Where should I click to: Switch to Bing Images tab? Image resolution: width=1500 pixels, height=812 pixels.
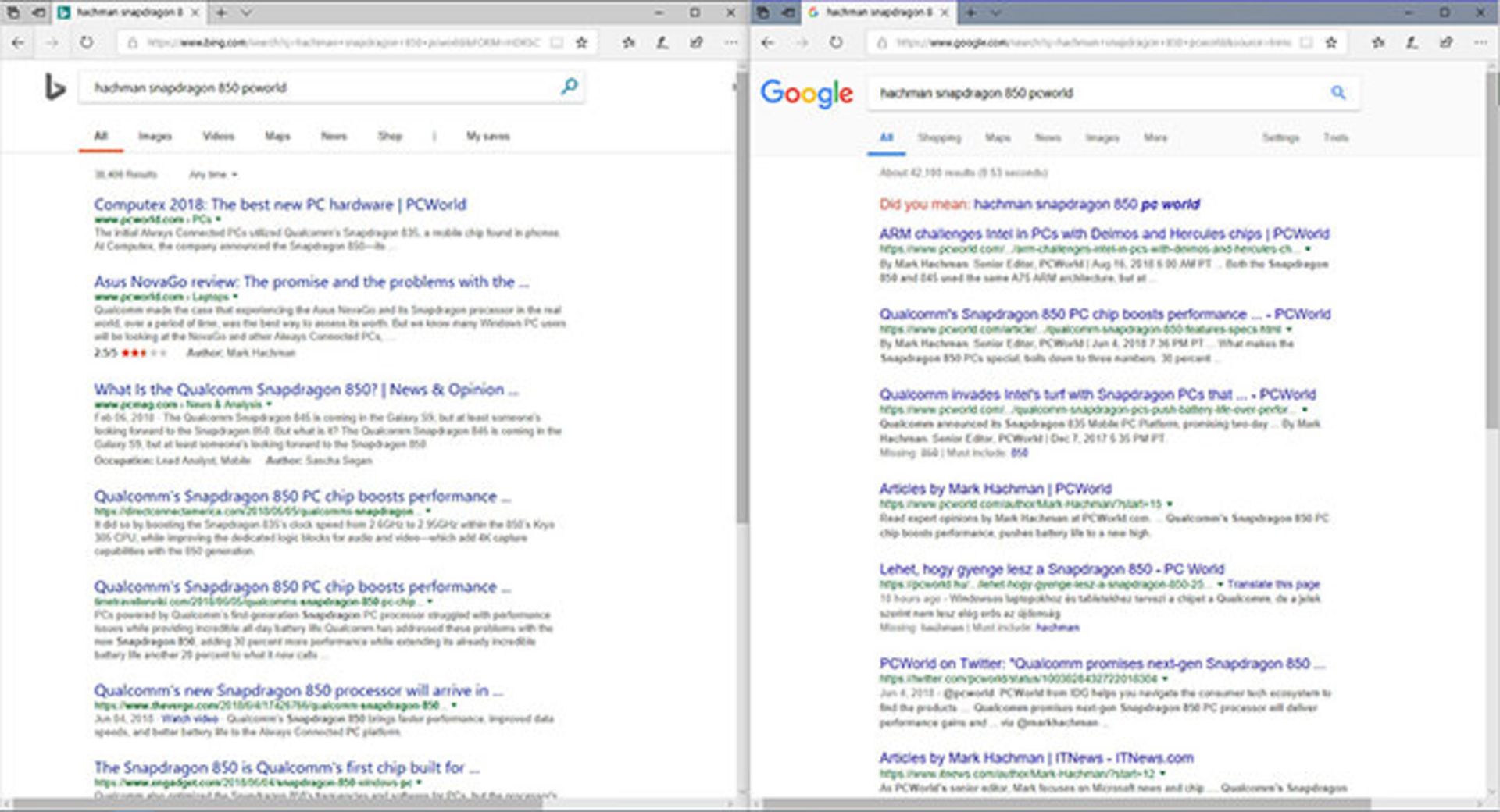(155, 136)
